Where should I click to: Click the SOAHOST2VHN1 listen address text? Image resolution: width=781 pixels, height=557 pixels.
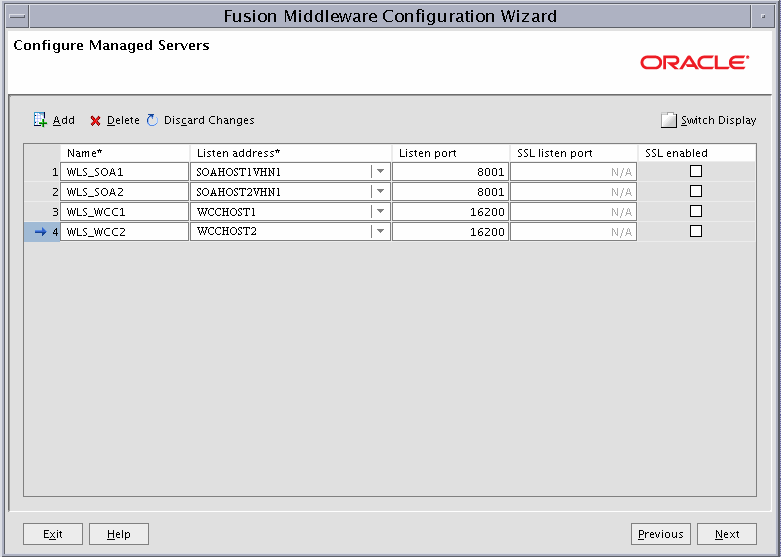tap(239, 192)
